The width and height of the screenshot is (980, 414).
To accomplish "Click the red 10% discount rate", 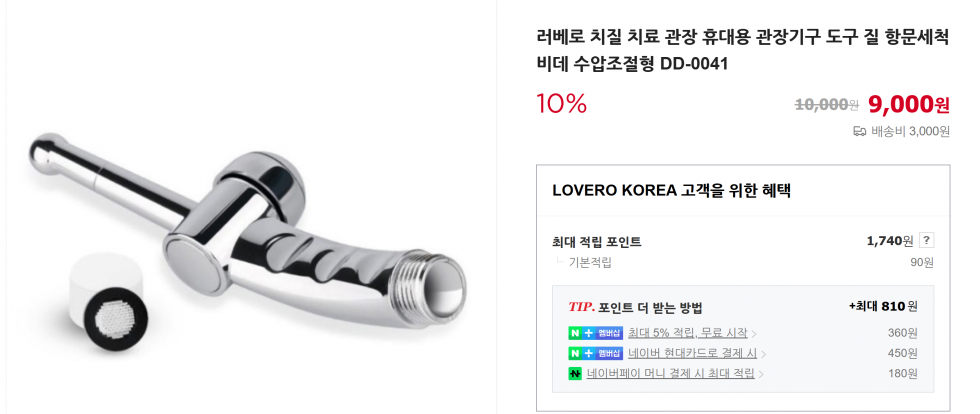I will pos(561,104).
